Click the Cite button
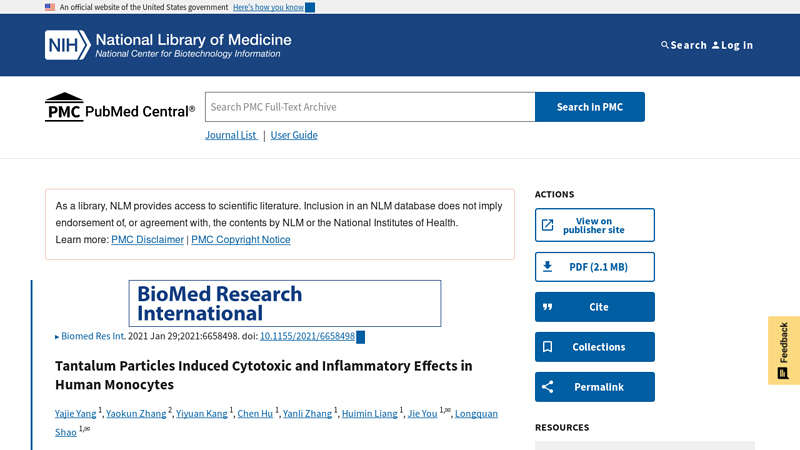 [x=595, y=307]
